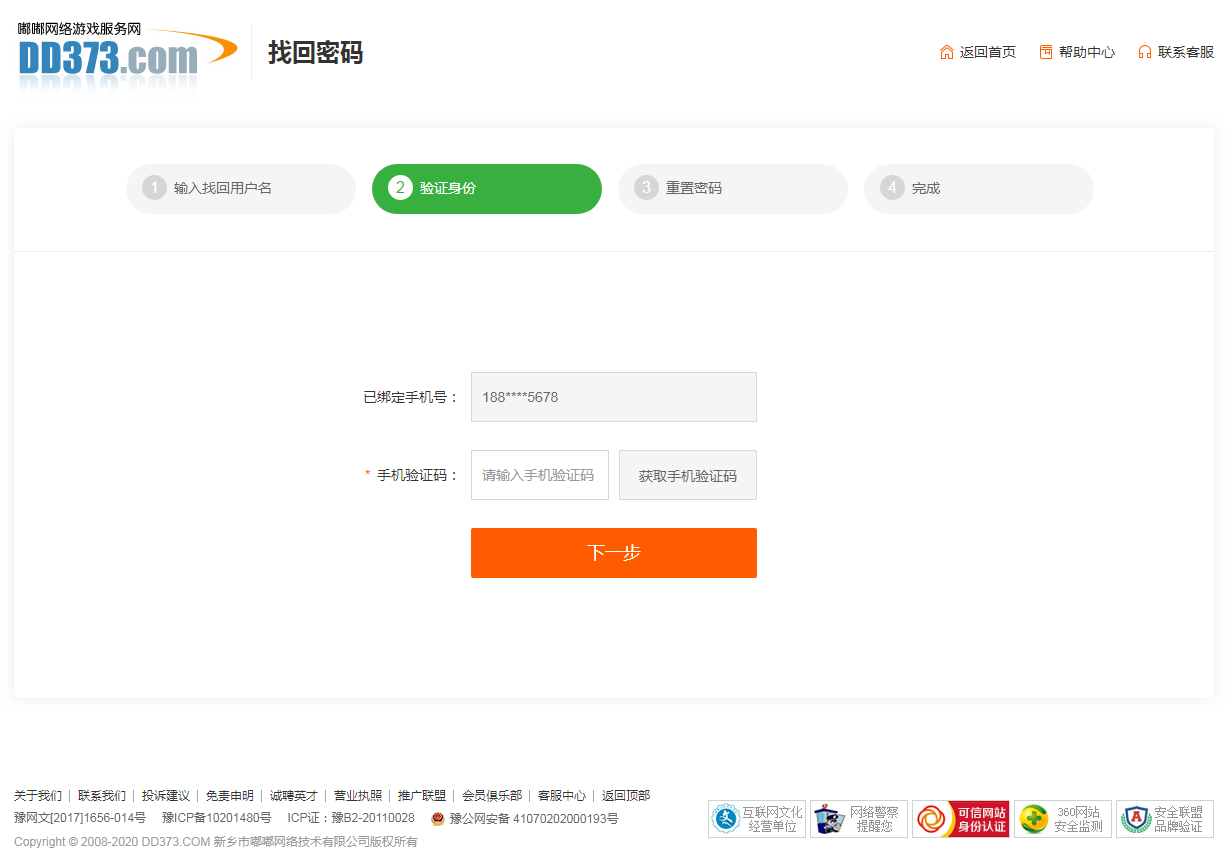Screen dimensions: 1226x864
Task: Click the police emblem beside 豫公网安备
Action: [438, 819]
